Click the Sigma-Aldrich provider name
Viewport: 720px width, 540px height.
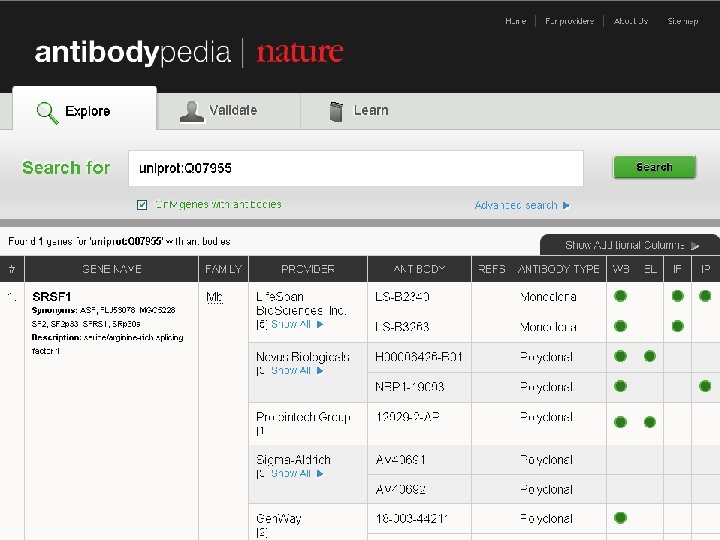[x=293, y=460]
